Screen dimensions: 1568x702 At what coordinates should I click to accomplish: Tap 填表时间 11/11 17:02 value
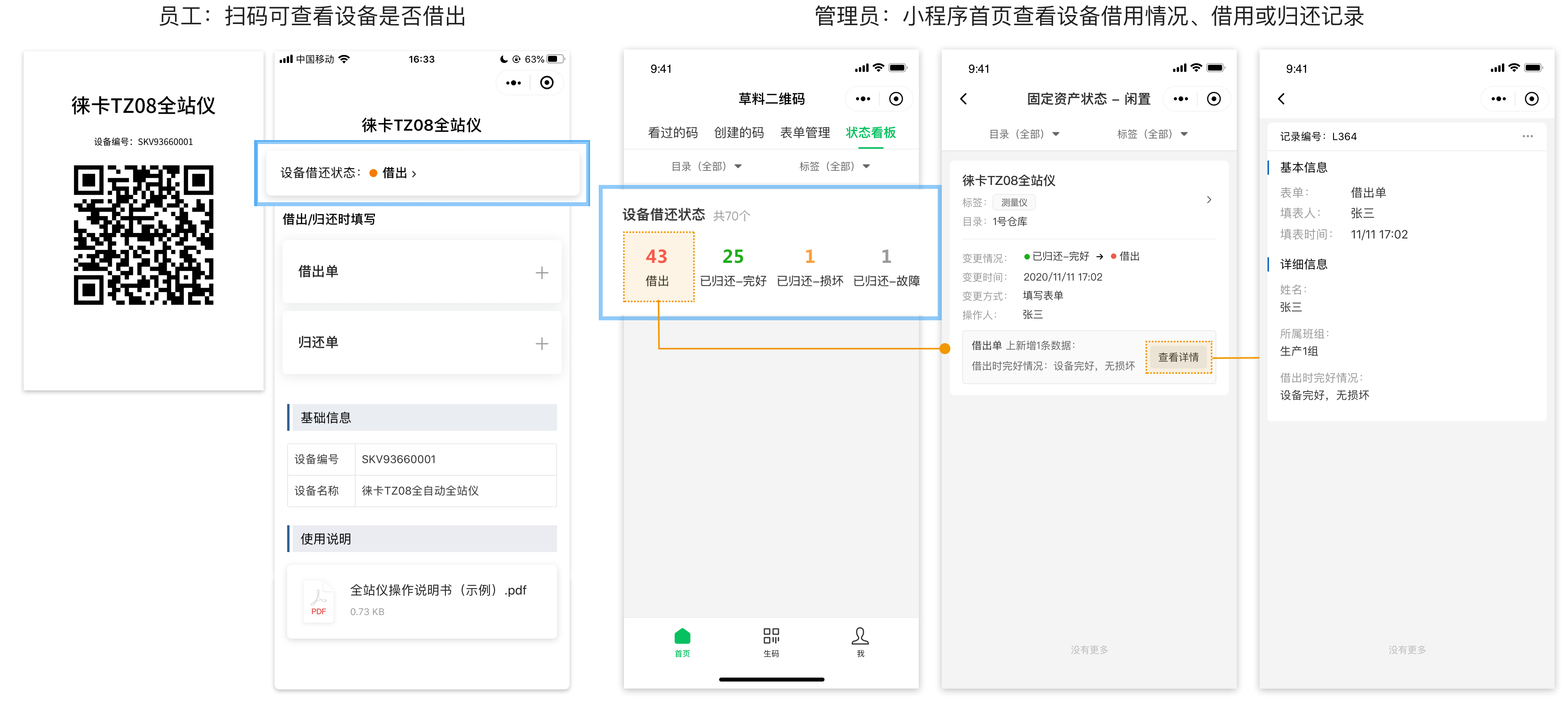click(x=1379, y=235)
